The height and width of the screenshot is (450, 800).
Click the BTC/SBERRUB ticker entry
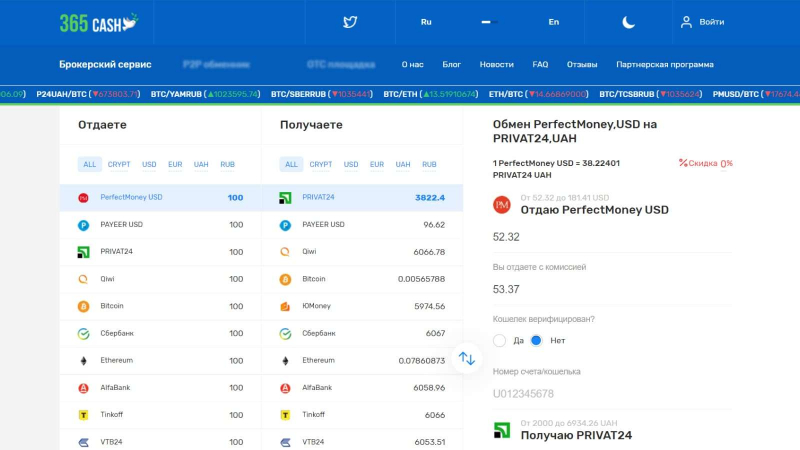click(x=322, y=94)
